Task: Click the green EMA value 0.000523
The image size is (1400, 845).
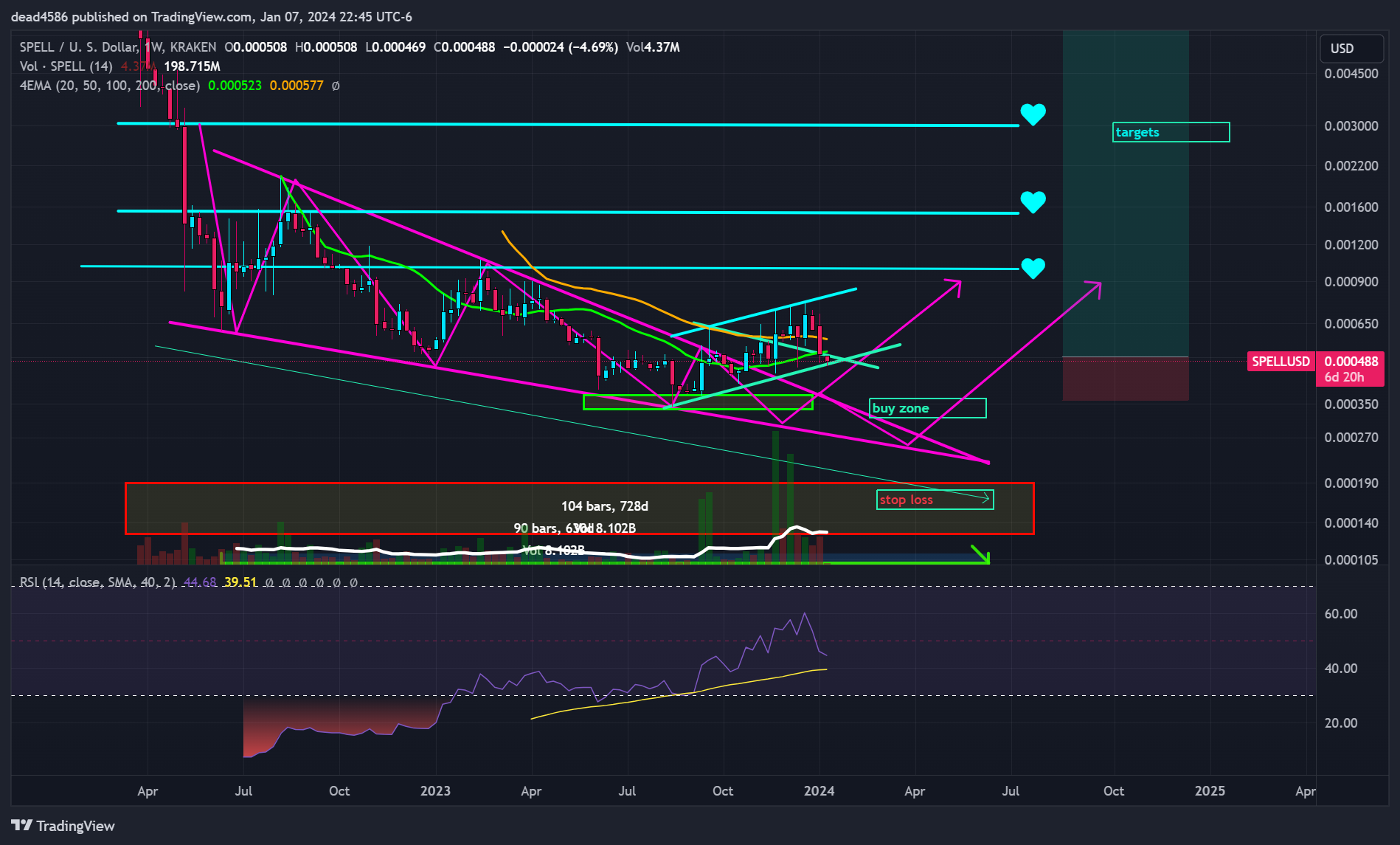Action: click(x=235, y=86)
